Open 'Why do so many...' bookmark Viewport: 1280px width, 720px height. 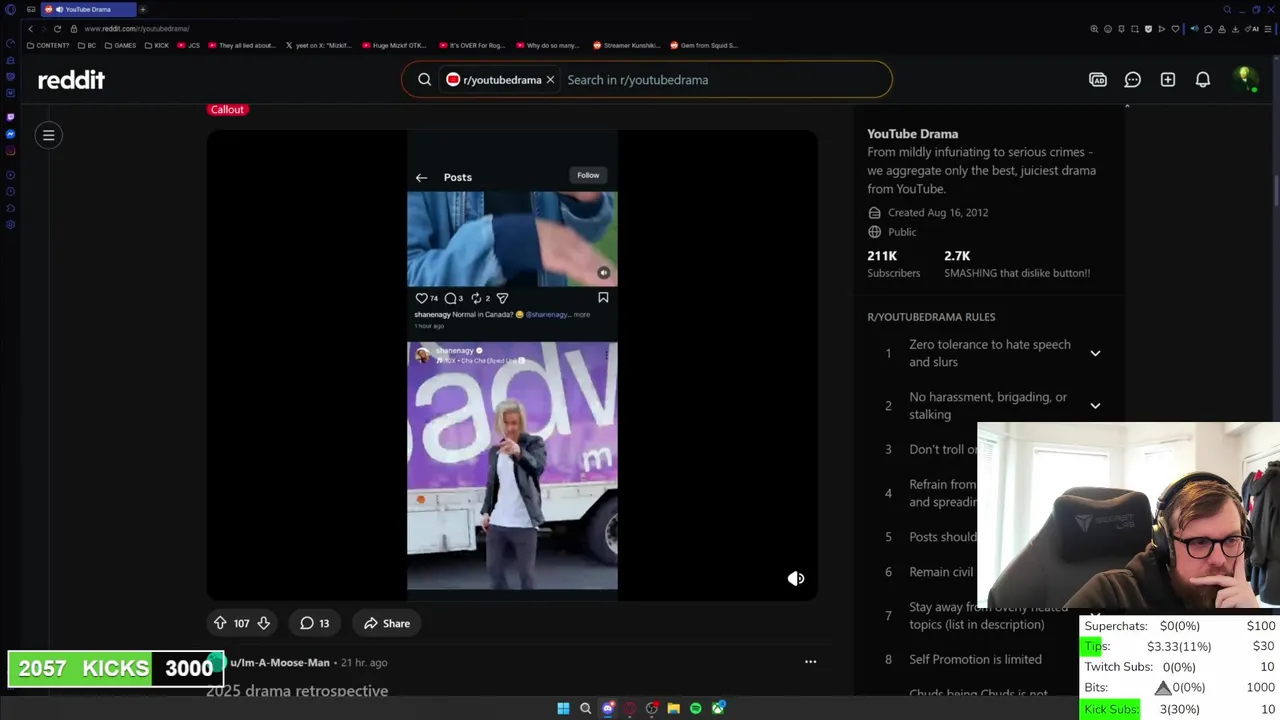pyautogui.click(x=547, y=45)
